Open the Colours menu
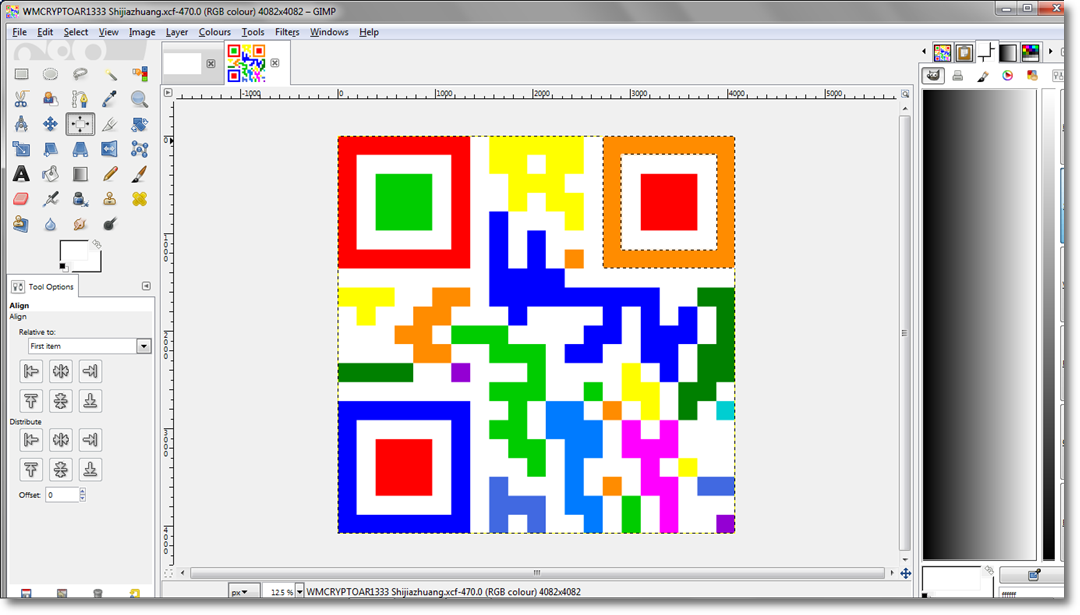Viewport: 1080px width, 615px height. tap(215, 32)
